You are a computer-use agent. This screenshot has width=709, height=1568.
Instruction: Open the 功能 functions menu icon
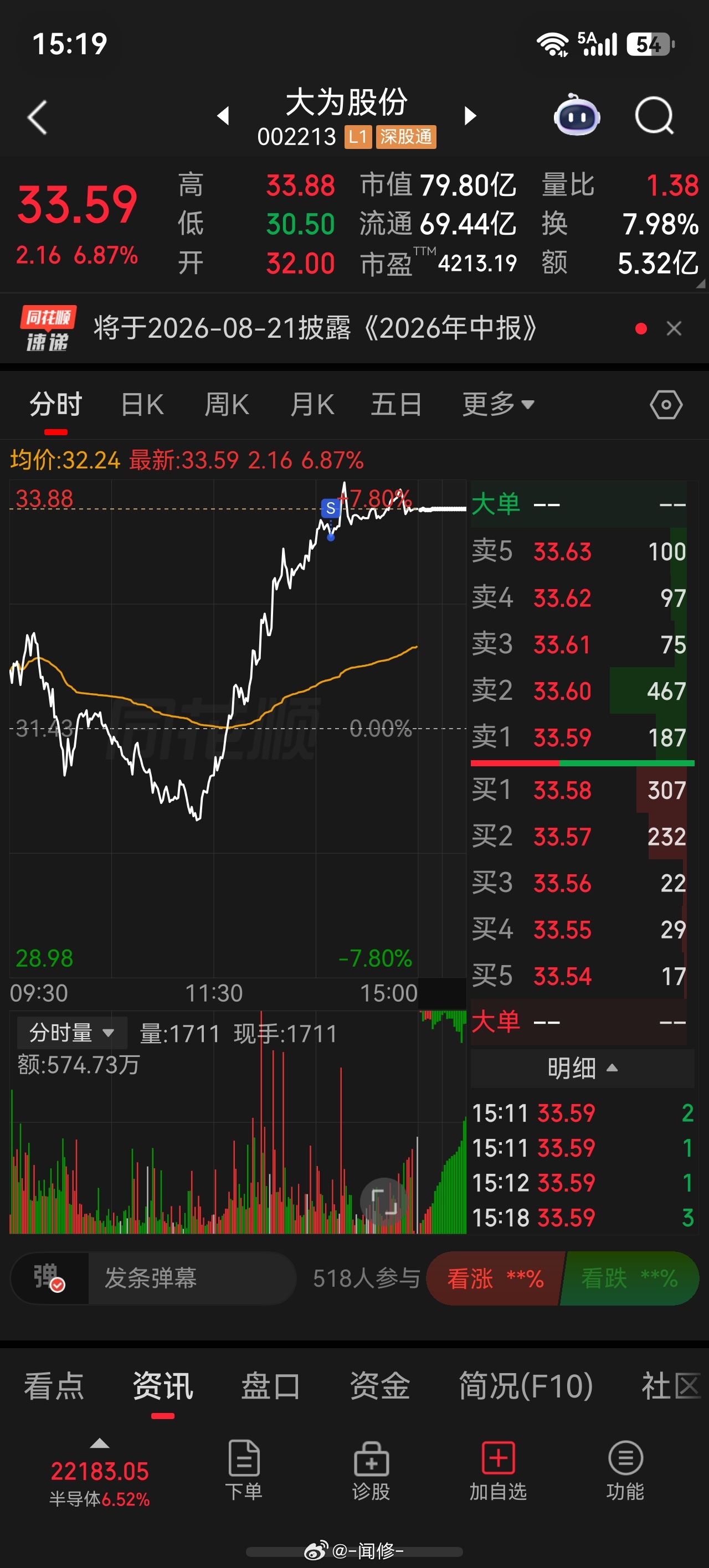coord(625,1471)
